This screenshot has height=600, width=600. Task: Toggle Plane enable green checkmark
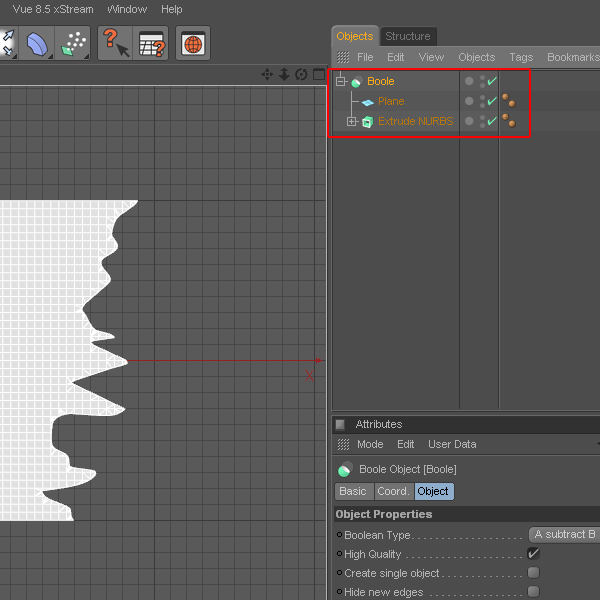coord(492,101)
